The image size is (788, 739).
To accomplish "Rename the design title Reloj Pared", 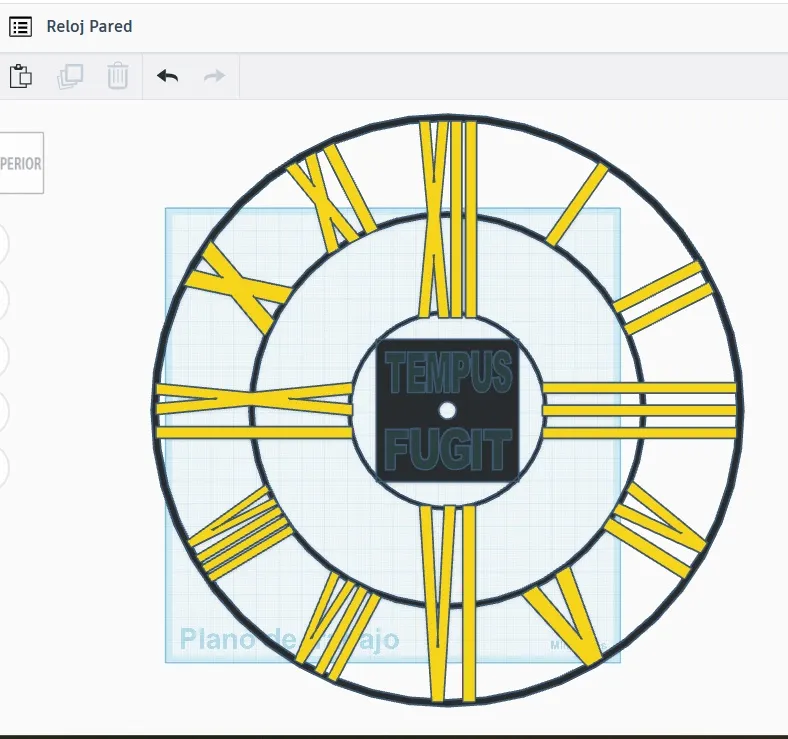I will coord(89,26).
